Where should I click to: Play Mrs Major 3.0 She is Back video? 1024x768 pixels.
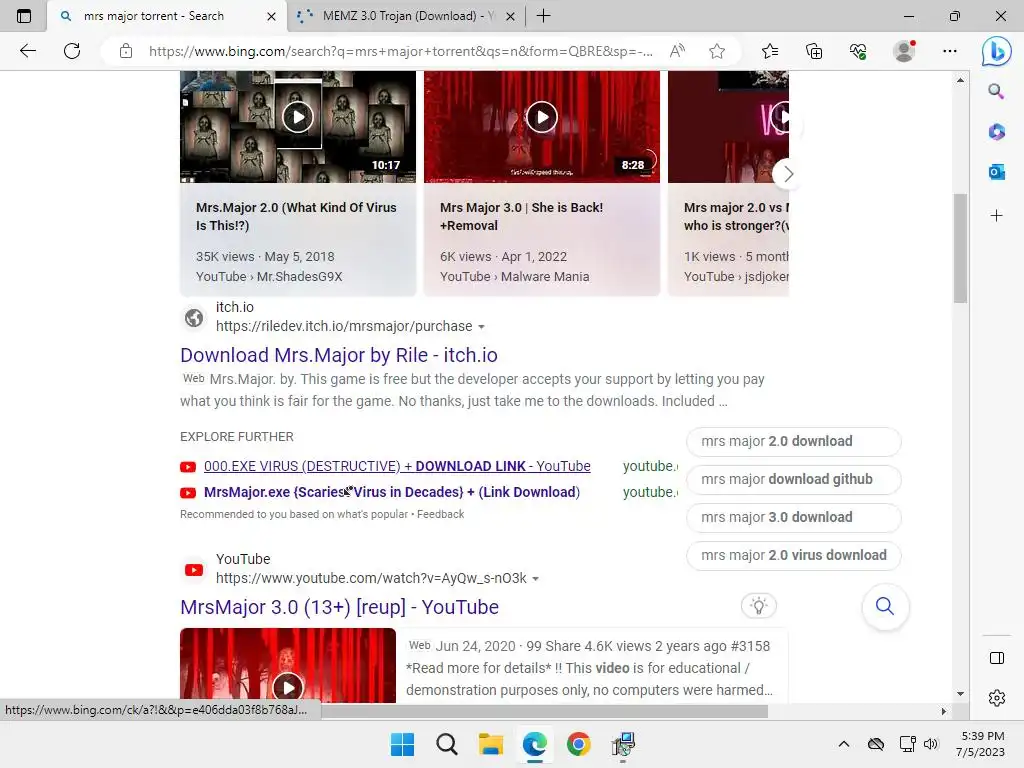coord(541,118)
